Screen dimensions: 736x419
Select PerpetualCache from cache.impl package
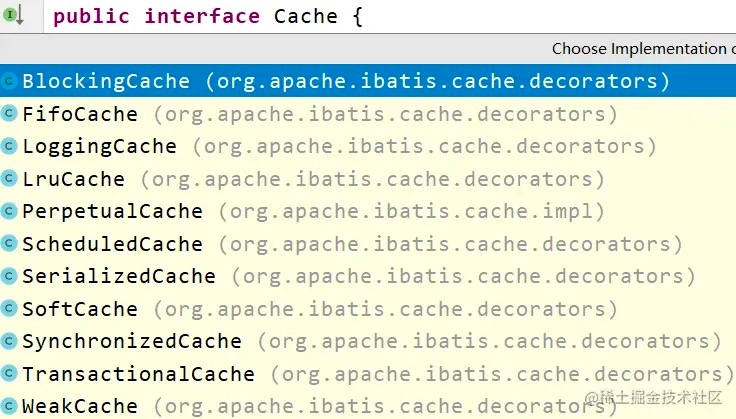112,212
